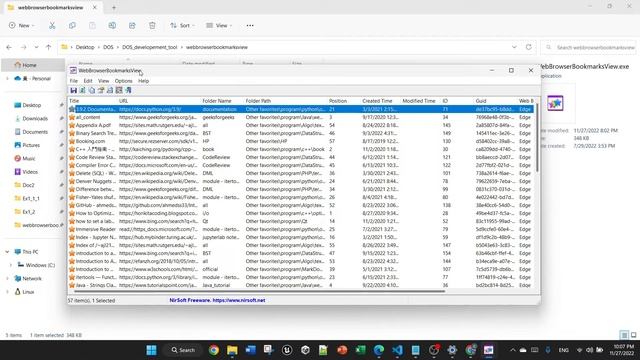Sort bookmarks by the Title column
The height and width of the screenshot is (360, 640).
[x=92, y=101]
